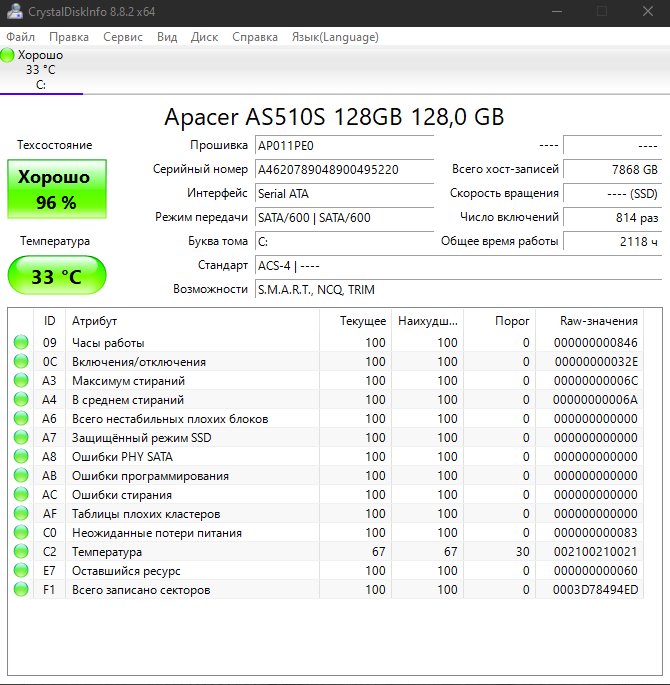The image size is (670, 685).
Task: Select the Ошибки стирания row
Action: 326,495
